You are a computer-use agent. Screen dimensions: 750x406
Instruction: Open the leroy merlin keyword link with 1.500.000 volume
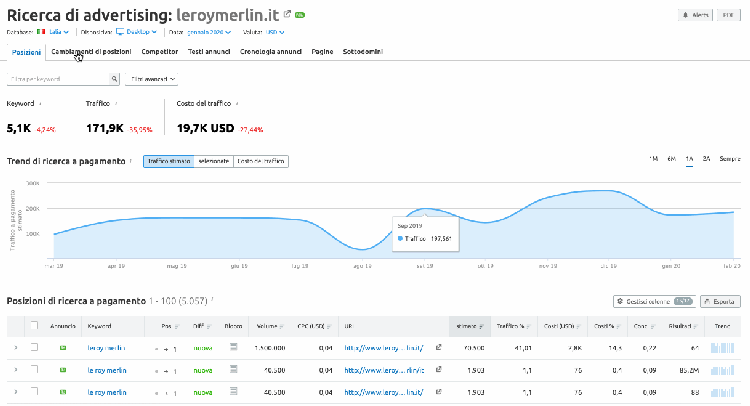pos(106,348)
